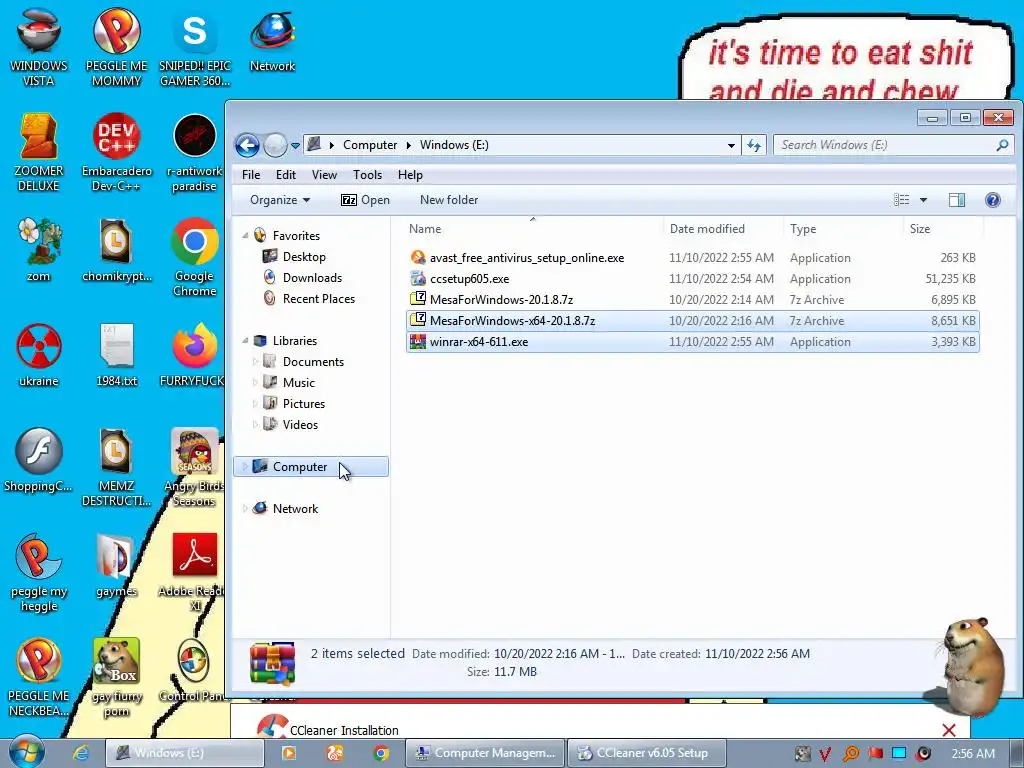Screen dimensions: 1024x768
Task: Open the Edit menu
Action: [285, 175]
